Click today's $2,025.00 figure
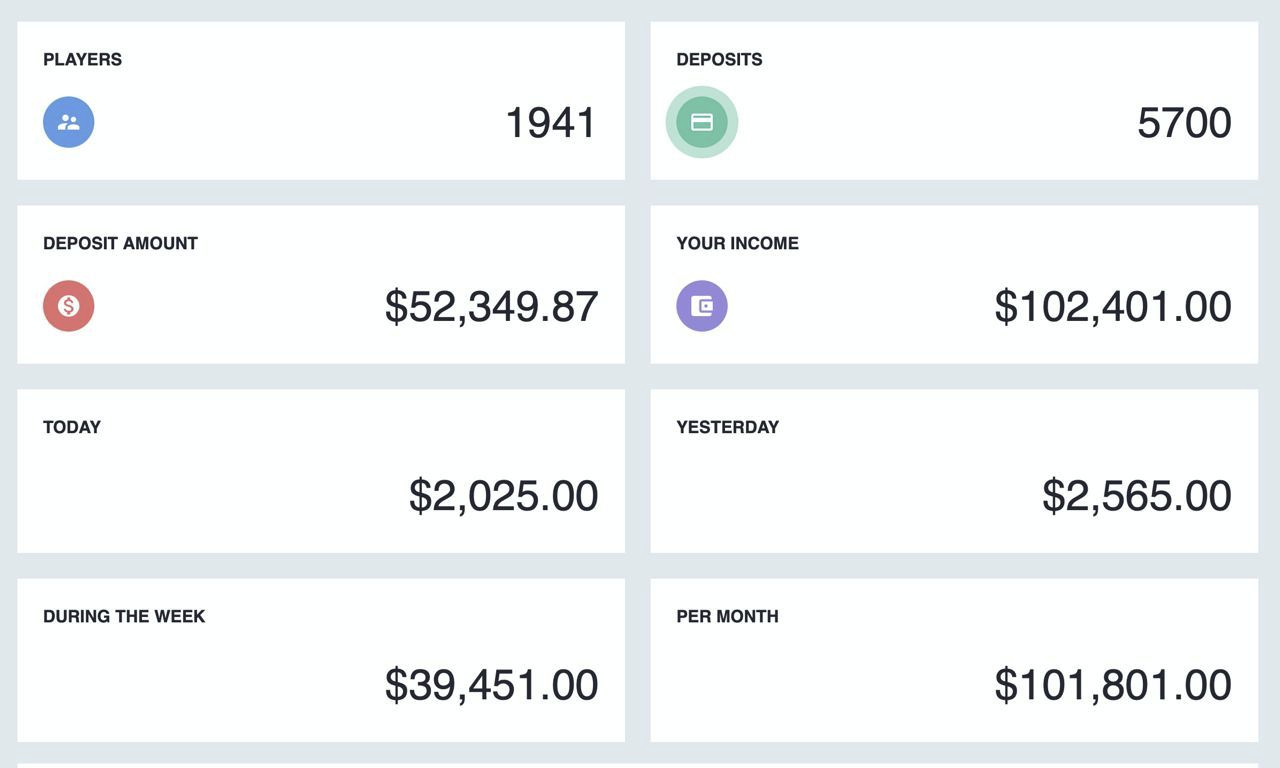This screenshot has height=768, width=1280. [503, 496]
